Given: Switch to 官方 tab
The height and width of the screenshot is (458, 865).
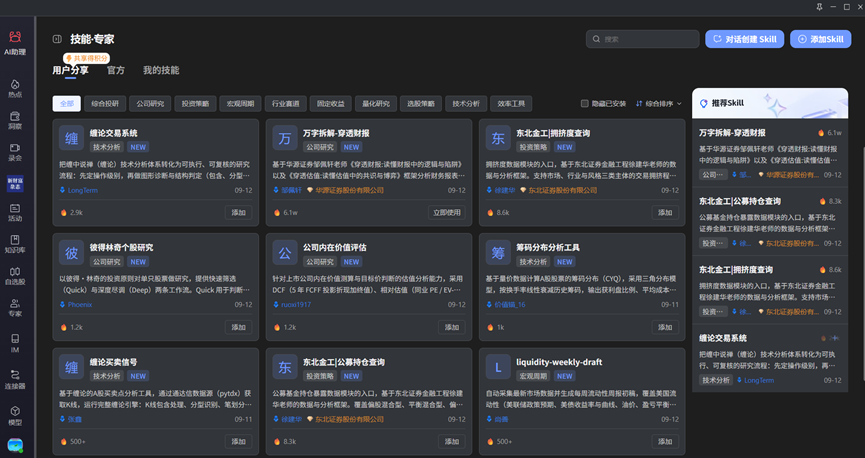Looking at the screenshot, I should point(116,71).
